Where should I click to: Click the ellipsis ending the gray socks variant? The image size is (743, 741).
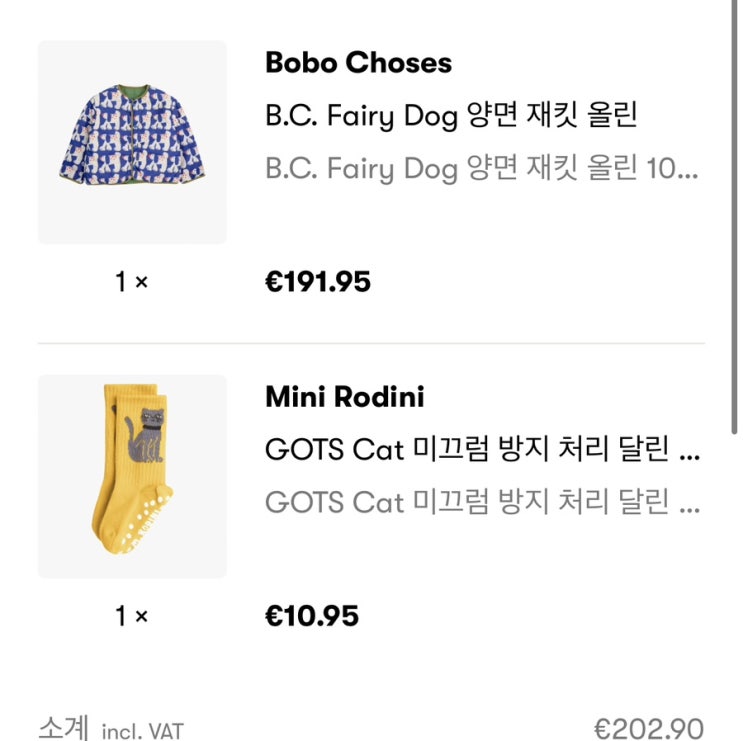pos(689,504)
